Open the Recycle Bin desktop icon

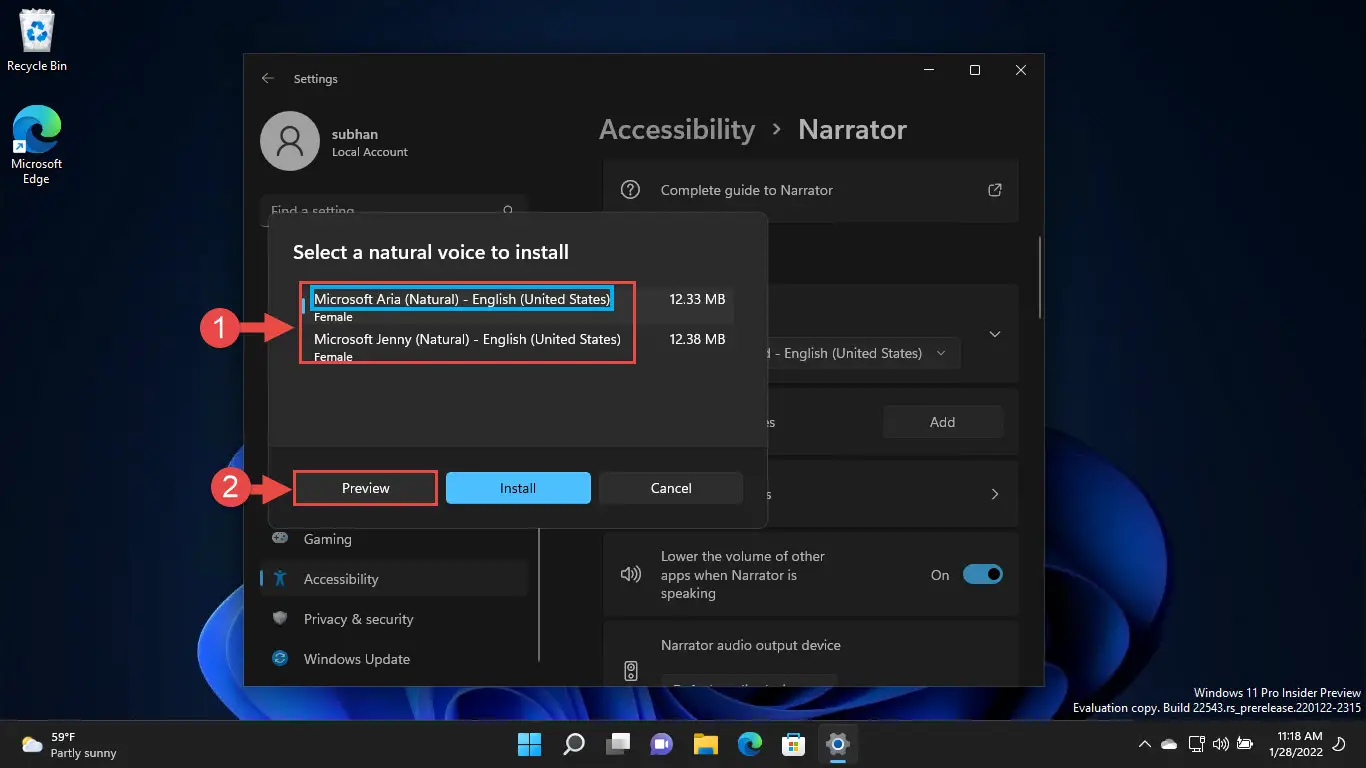point(37,41)
